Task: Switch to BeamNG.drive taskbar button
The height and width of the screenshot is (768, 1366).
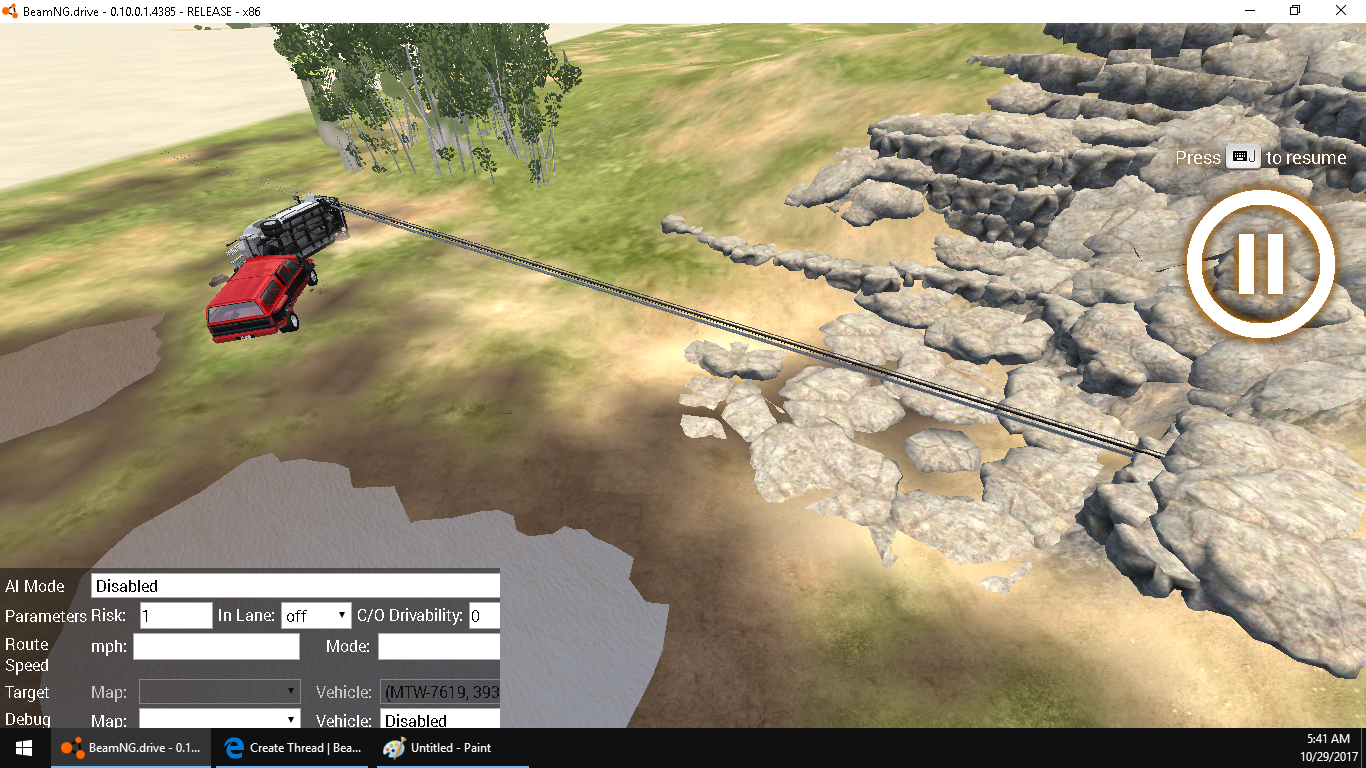Action: click(131, 748)
